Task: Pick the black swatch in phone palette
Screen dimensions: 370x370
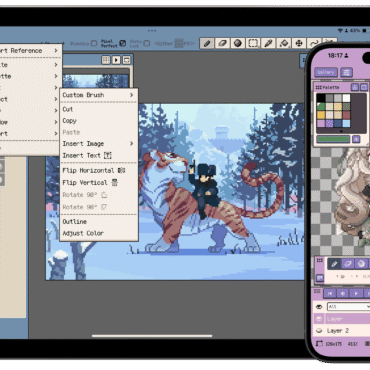Action: point(321,98)
